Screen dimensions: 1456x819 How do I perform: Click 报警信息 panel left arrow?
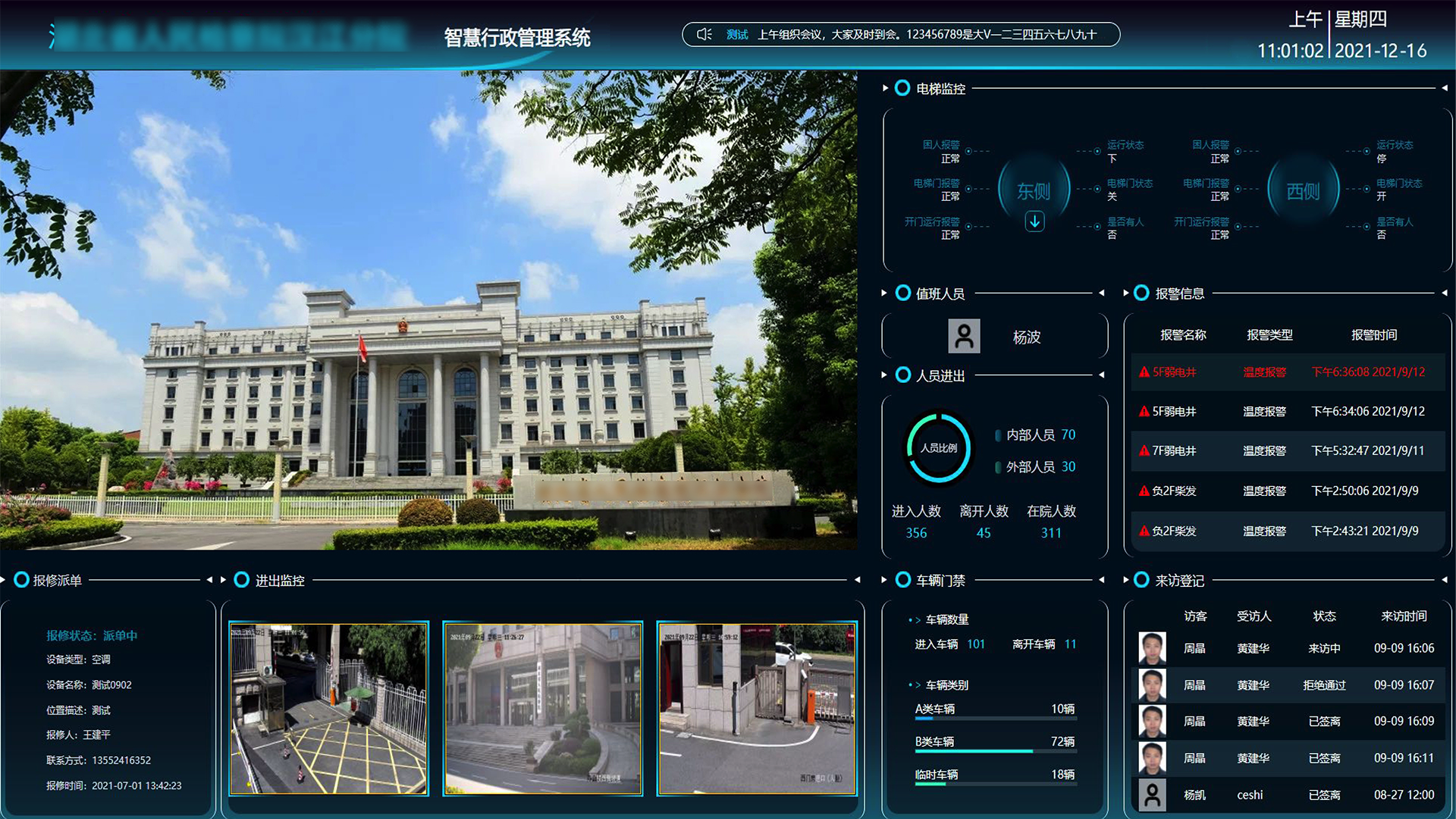(x=1125, y=293)
